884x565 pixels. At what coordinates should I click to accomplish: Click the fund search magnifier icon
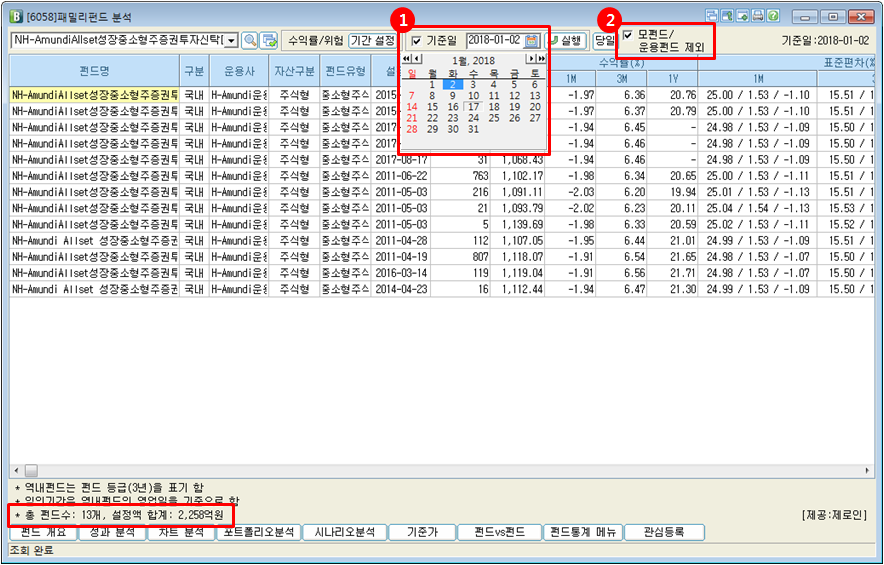pyautogui.click(x=250, y=41)
